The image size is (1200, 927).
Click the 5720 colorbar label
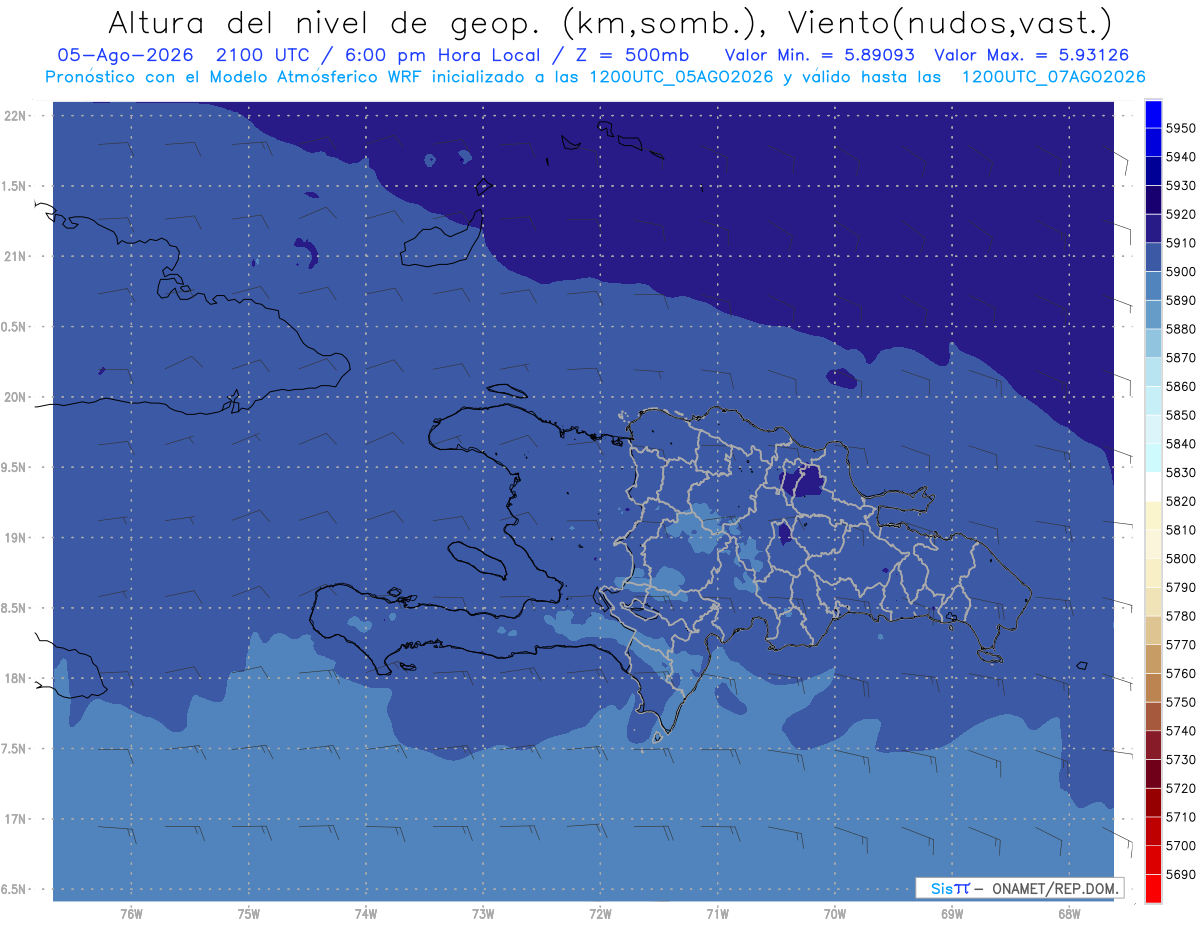(x=1180, y=788)
